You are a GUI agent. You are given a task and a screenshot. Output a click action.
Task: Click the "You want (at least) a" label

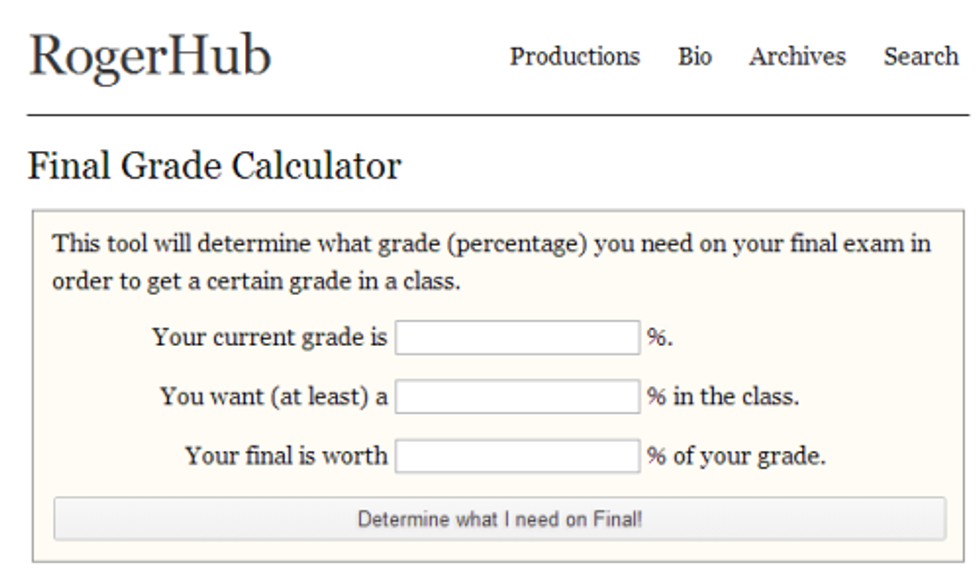coord(274,397)
